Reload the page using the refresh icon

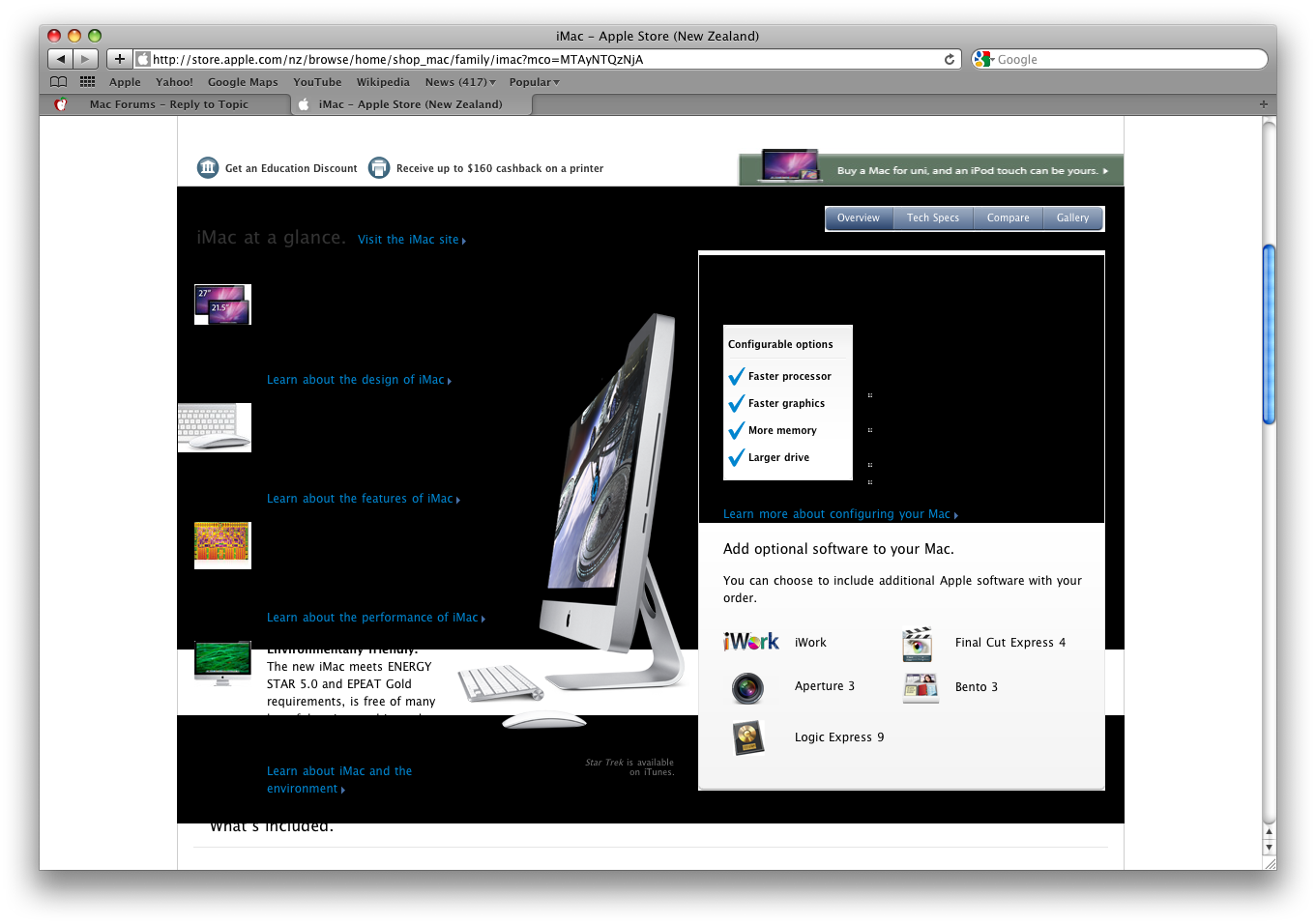click(x=950, y=59)
